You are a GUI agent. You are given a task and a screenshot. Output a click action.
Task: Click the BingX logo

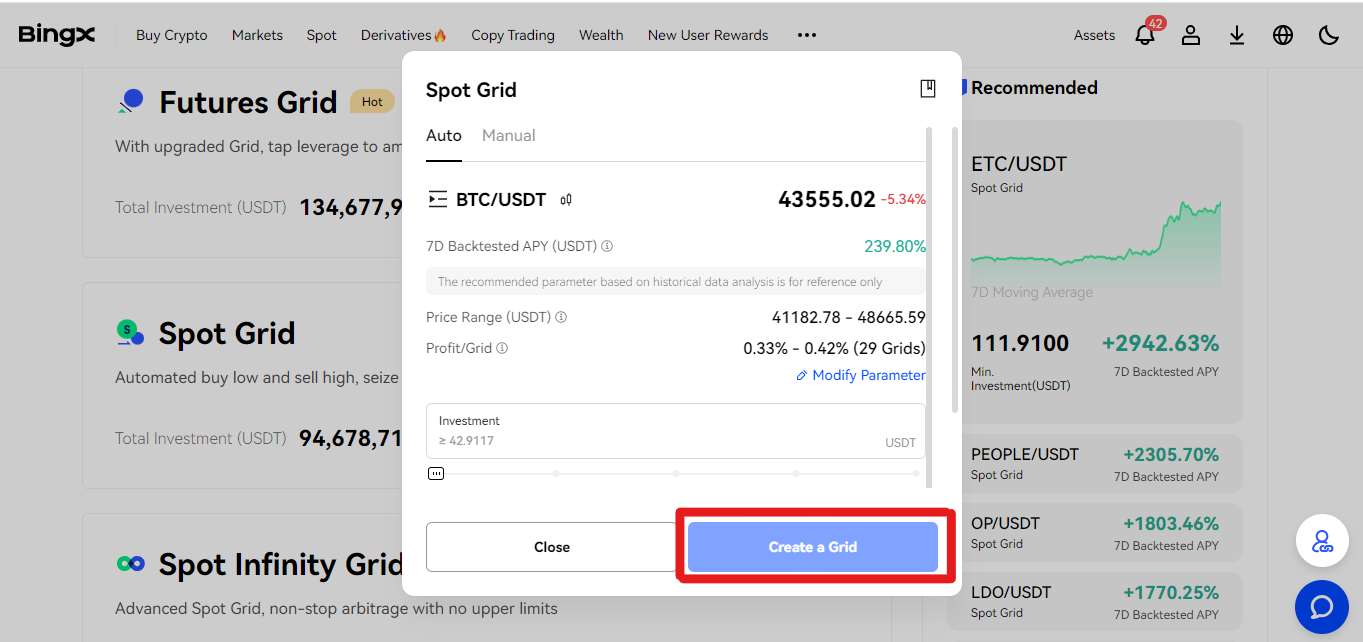(x=57, y=34)
